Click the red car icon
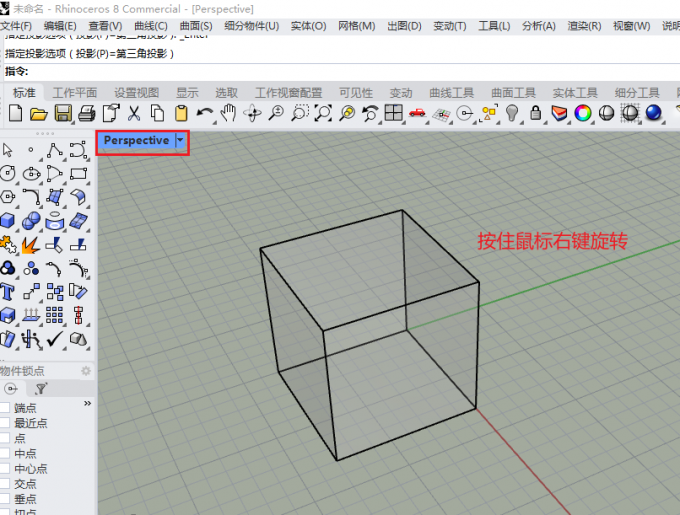Viewport: 680px width, 515px height. pos(417,113)
